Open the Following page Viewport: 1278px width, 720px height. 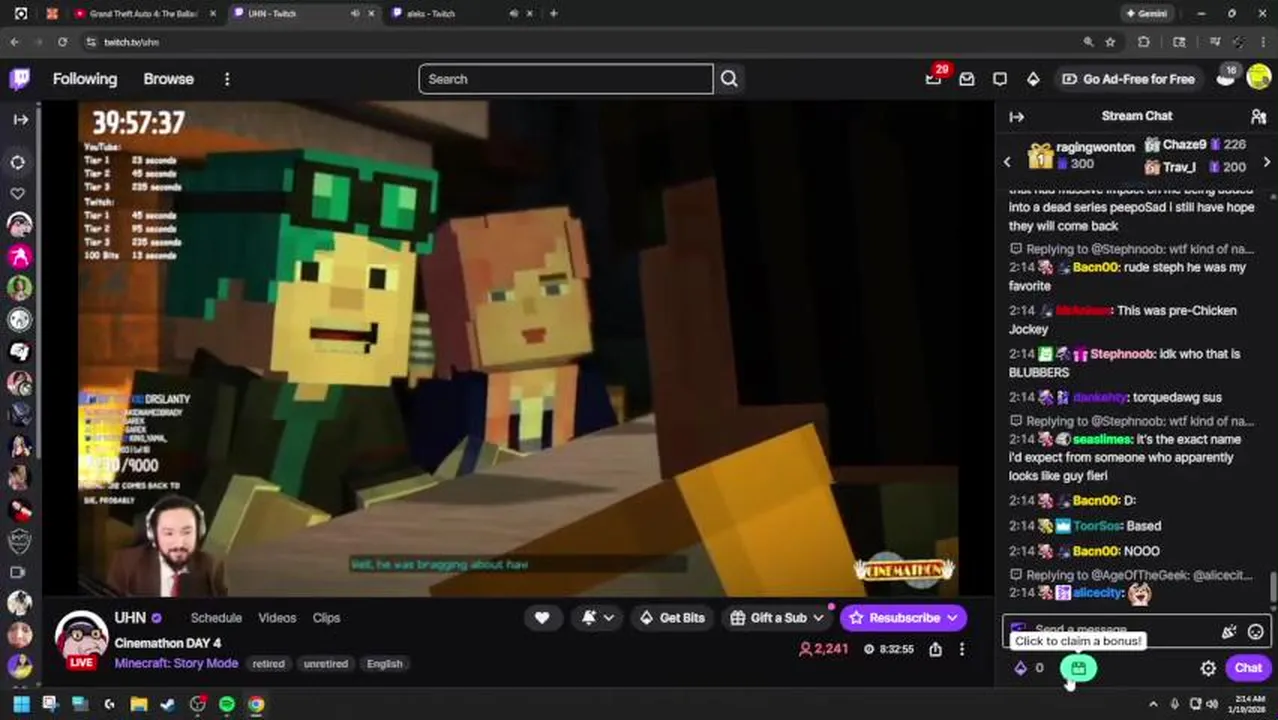pyautogui.click(x=85, y=79)
